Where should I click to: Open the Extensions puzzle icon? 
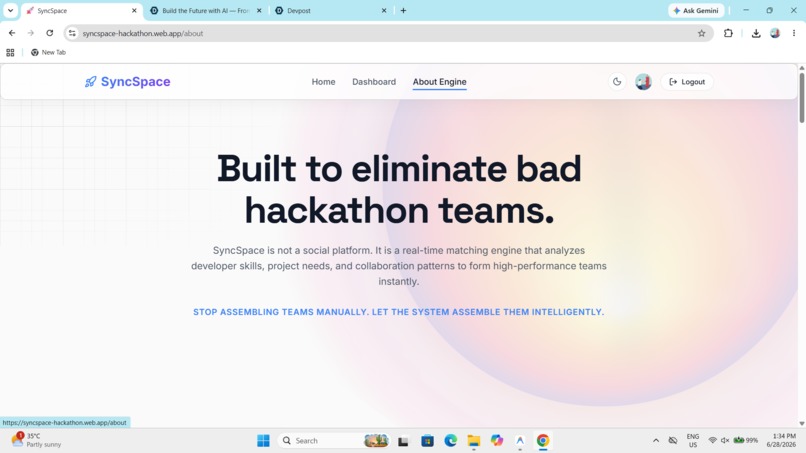pyautogui.click(x=728, y=33)
